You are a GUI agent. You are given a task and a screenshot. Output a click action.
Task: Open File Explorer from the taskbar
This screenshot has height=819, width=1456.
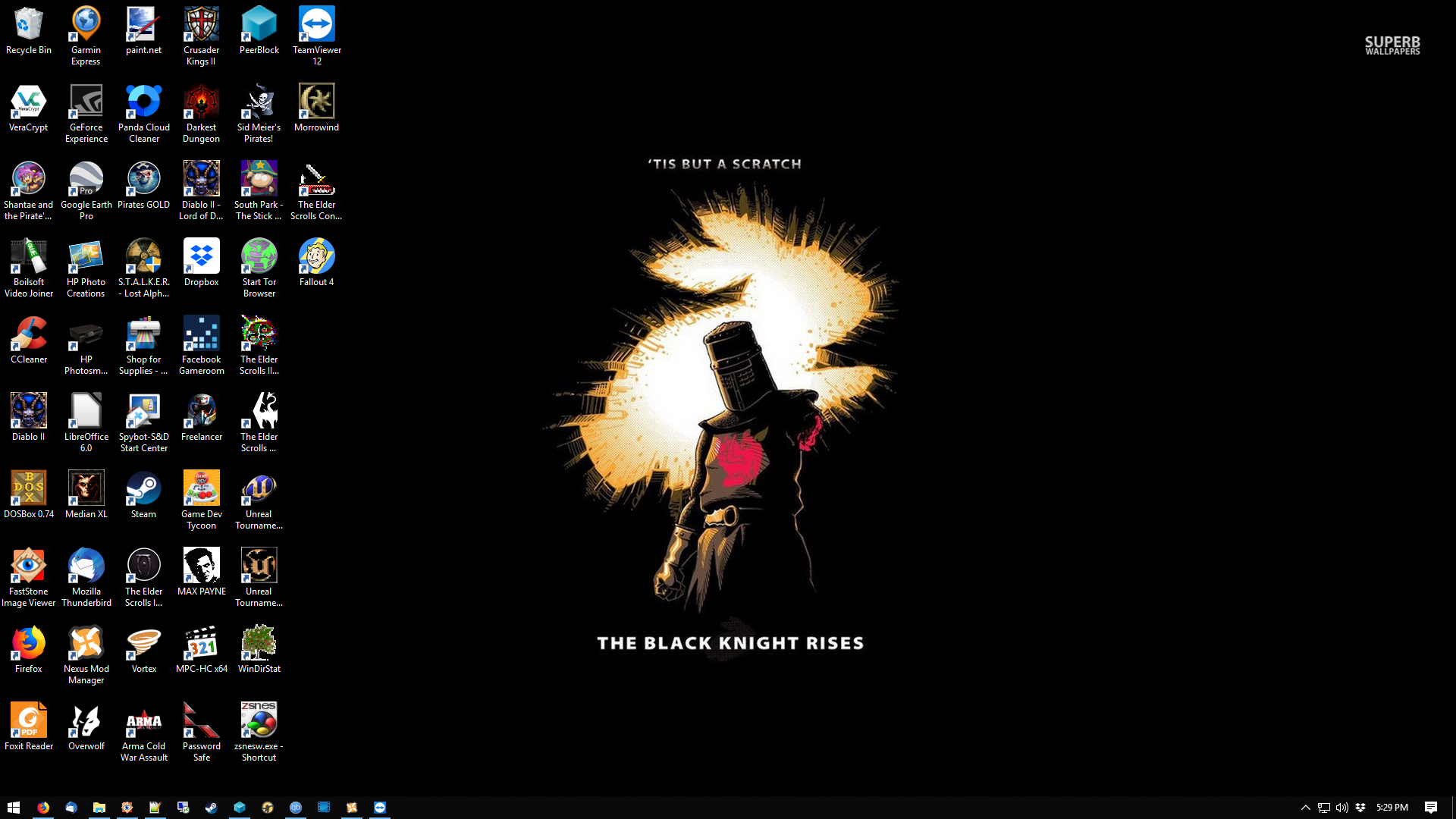point(99,808)
